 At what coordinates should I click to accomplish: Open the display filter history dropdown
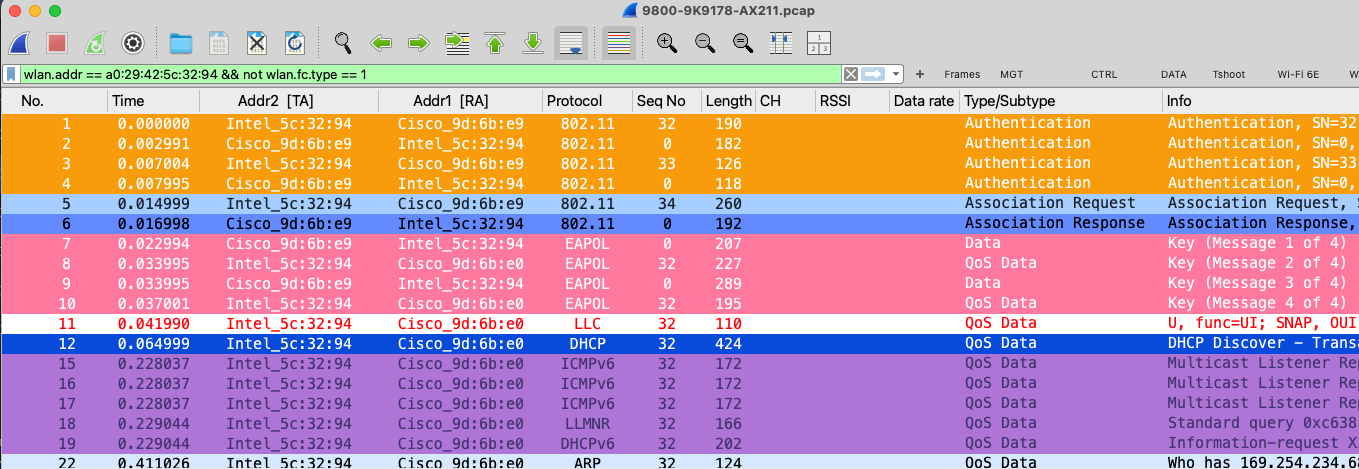pos(897,74)
